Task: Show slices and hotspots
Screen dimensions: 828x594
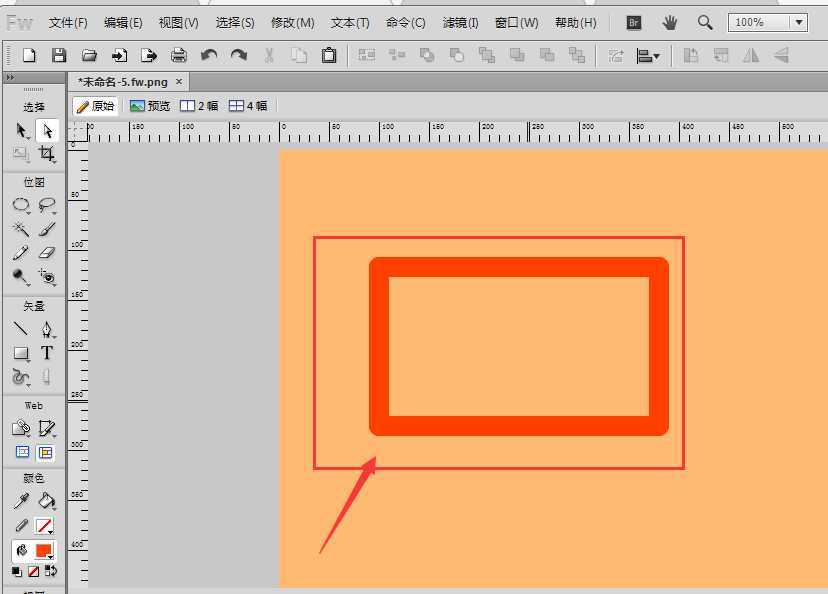Action: 46,453
